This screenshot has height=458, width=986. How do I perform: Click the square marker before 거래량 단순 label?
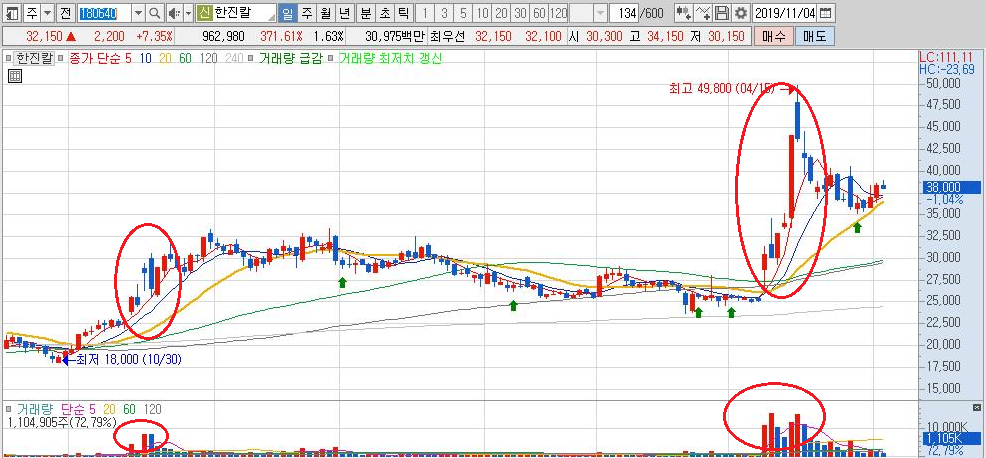pyautogui.click(x=9, y=409)
